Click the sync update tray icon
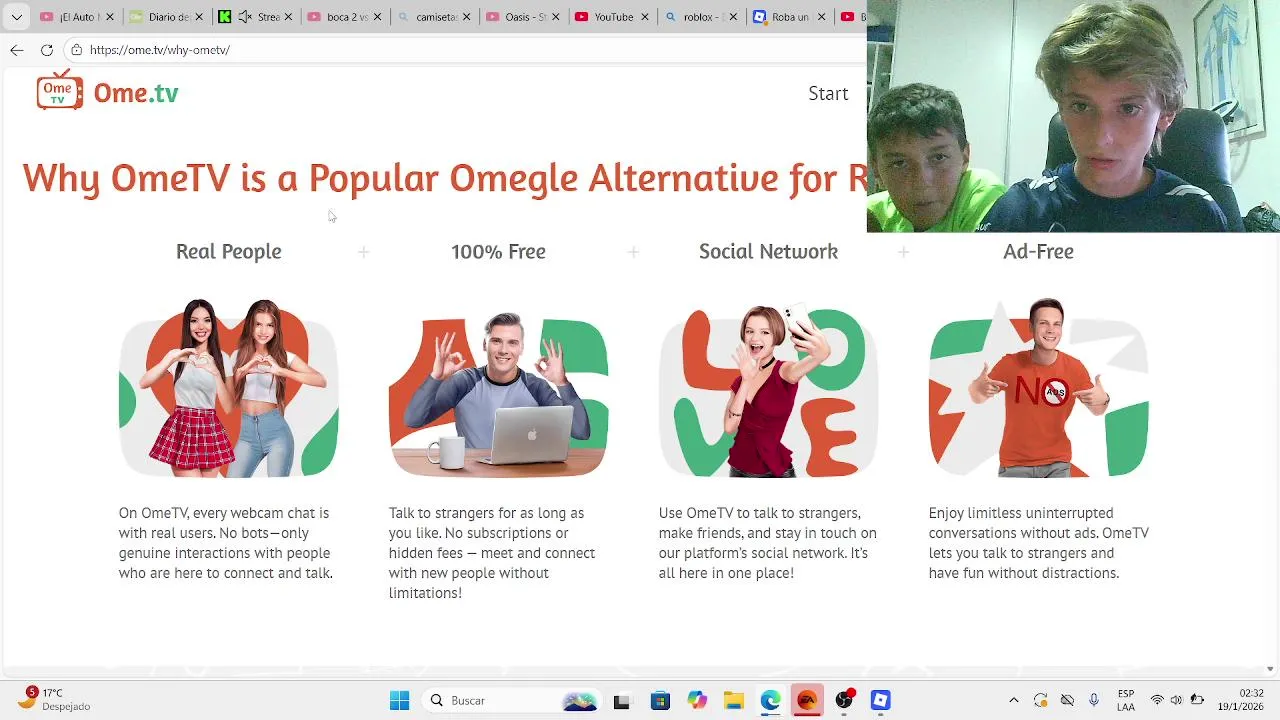Viewport: 1280px width, 720px height. [1041, 700]
